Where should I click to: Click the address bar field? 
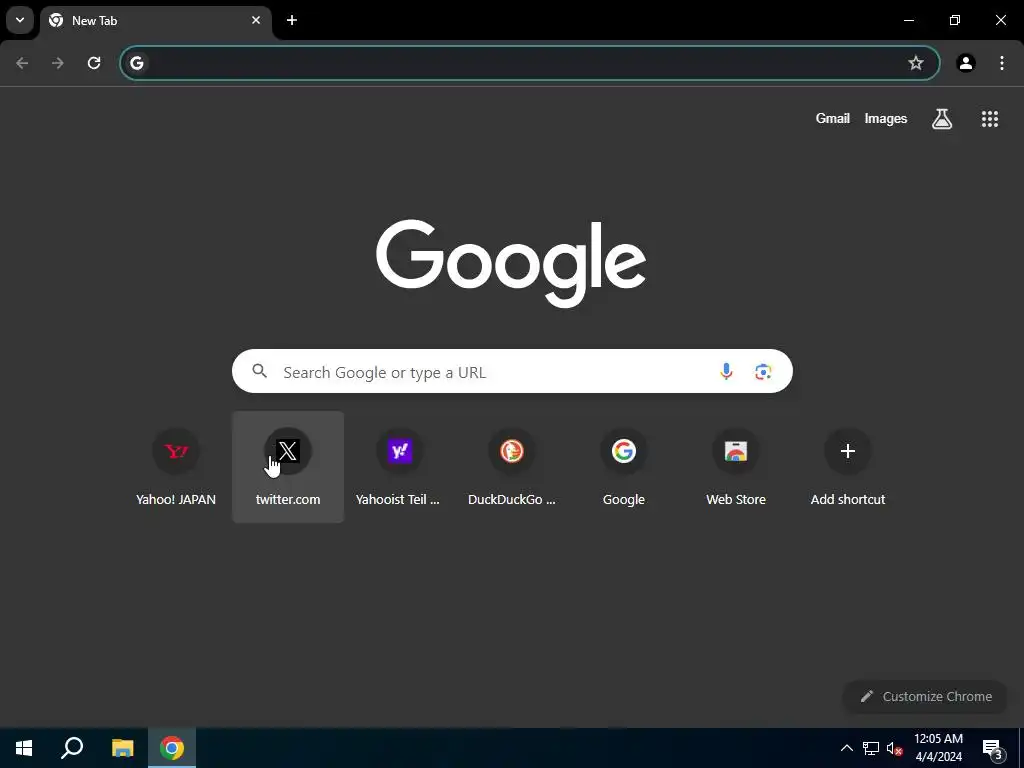tap(530, 63)
